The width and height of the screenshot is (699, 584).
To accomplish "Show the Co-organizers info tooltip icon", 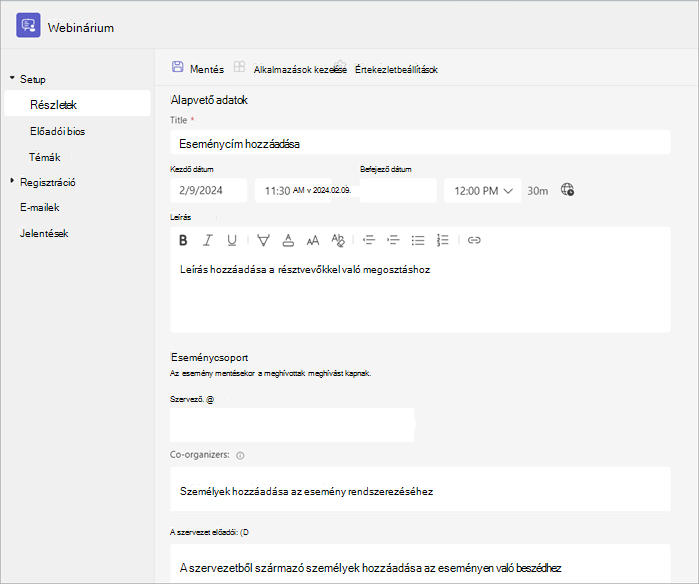I will pos(240,456).
